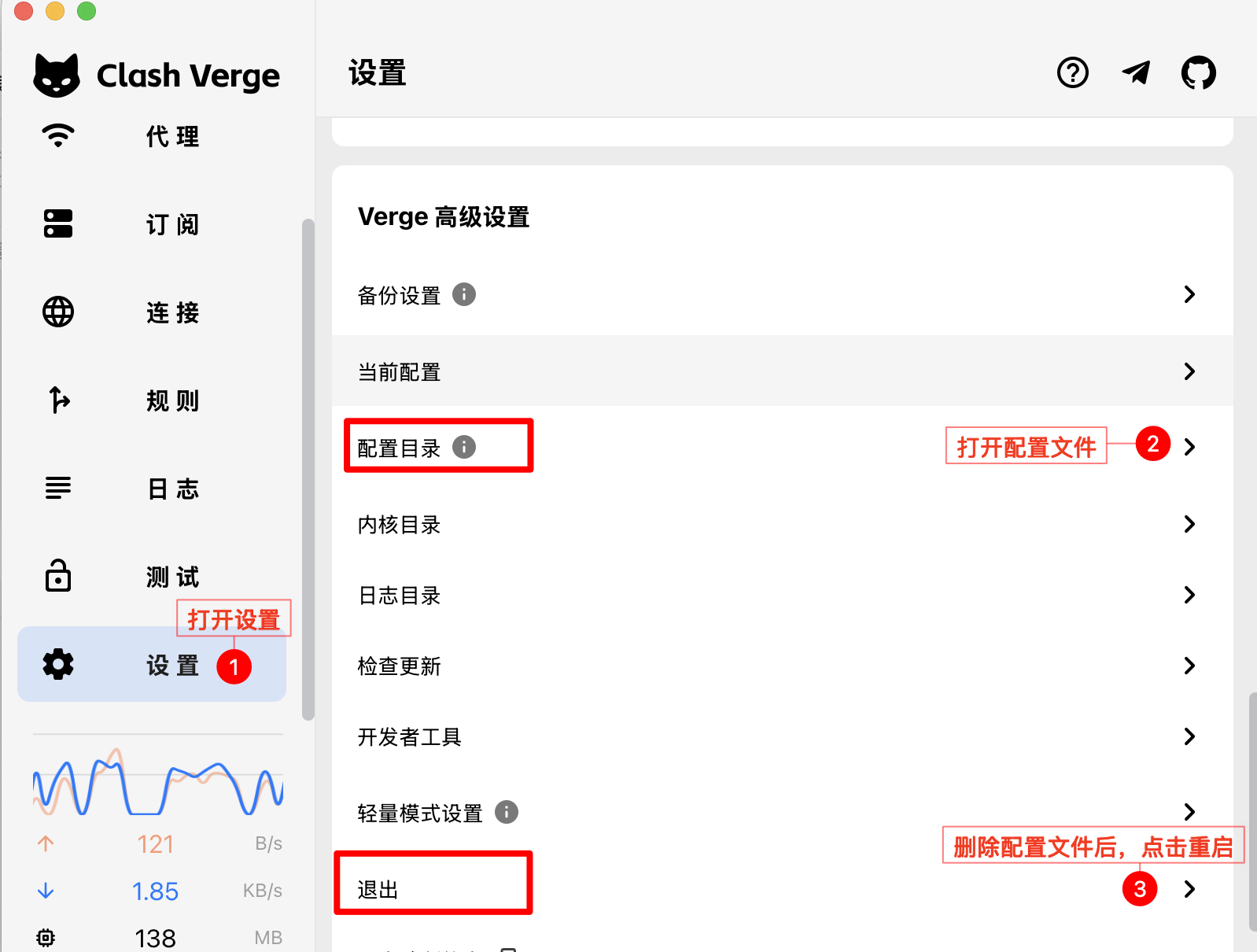Show info tooltip for 配置目录
The image size is (1257, 952).
tap(464, 447)
